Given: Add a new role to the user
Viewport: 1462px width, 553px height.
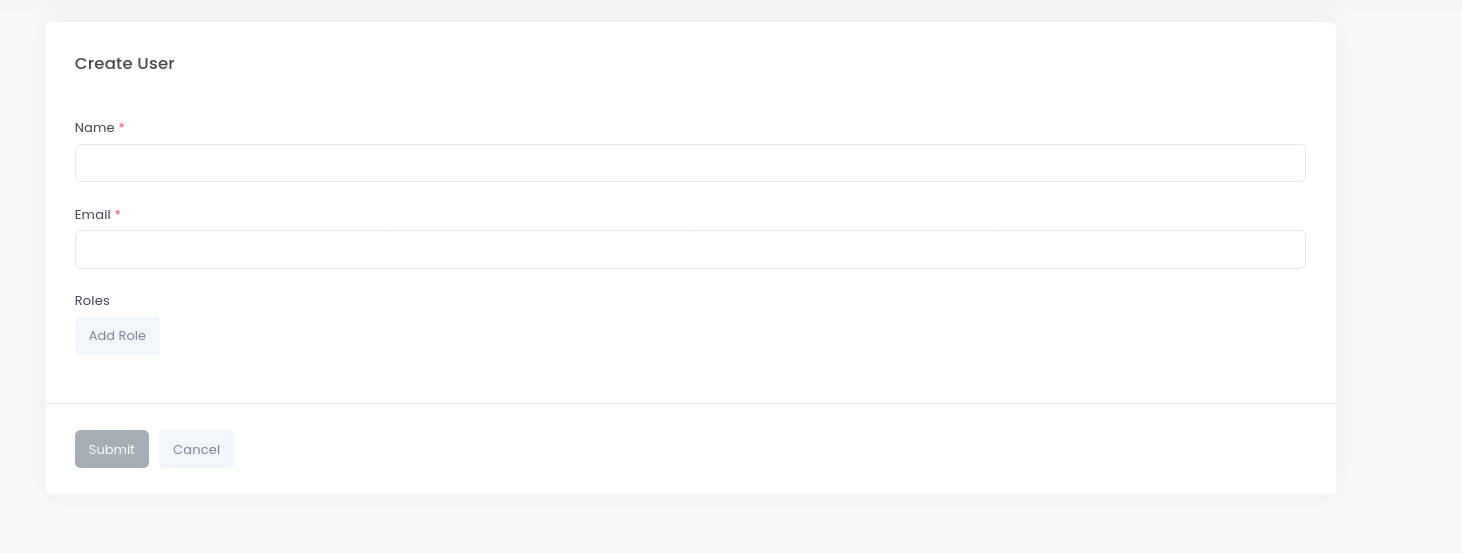Looking at the screenshot, I should coord(117,336).
